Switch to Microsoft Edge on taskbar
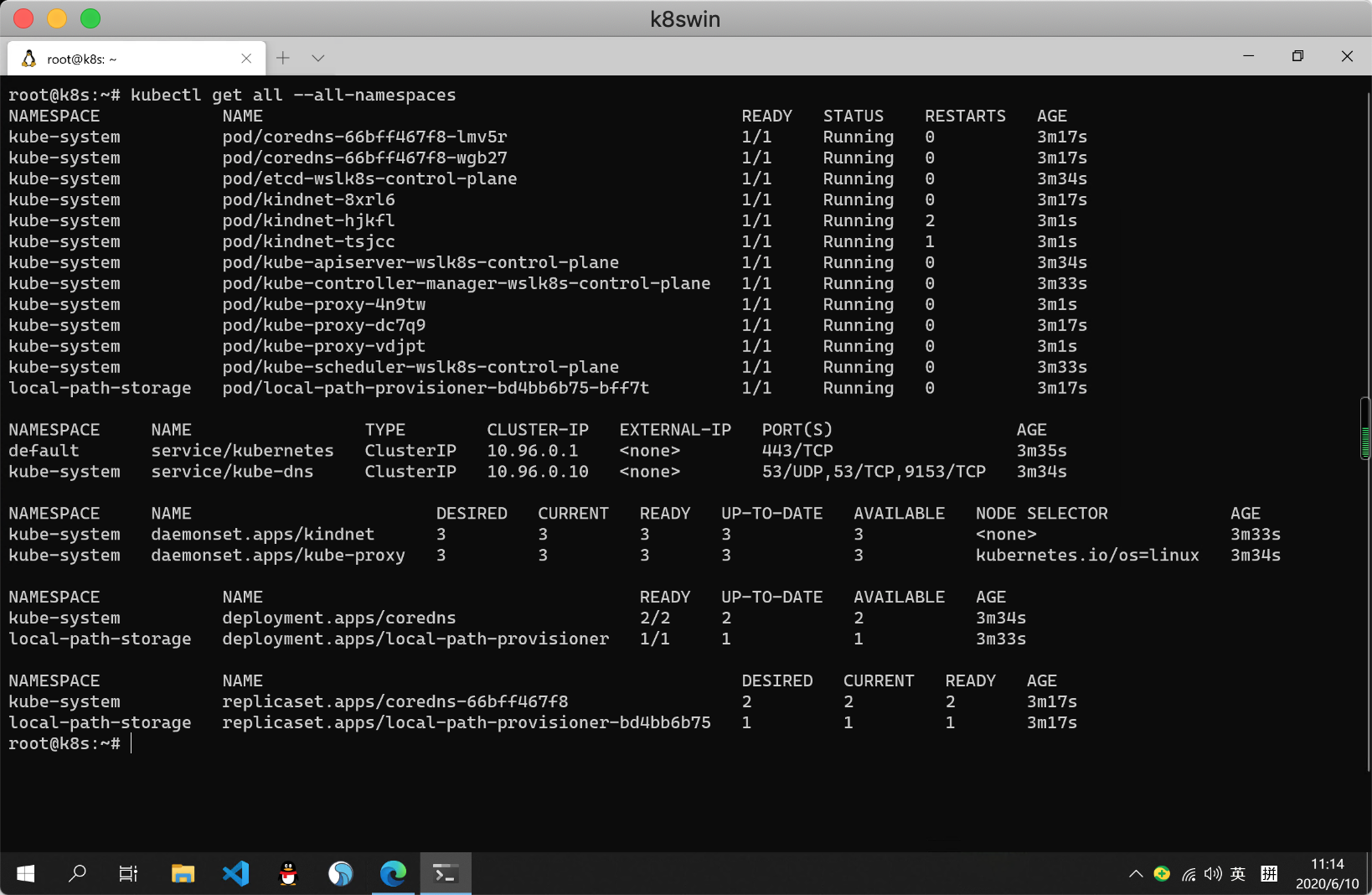The height and width of the screenshot is (895, 1372). coord(393,874)
